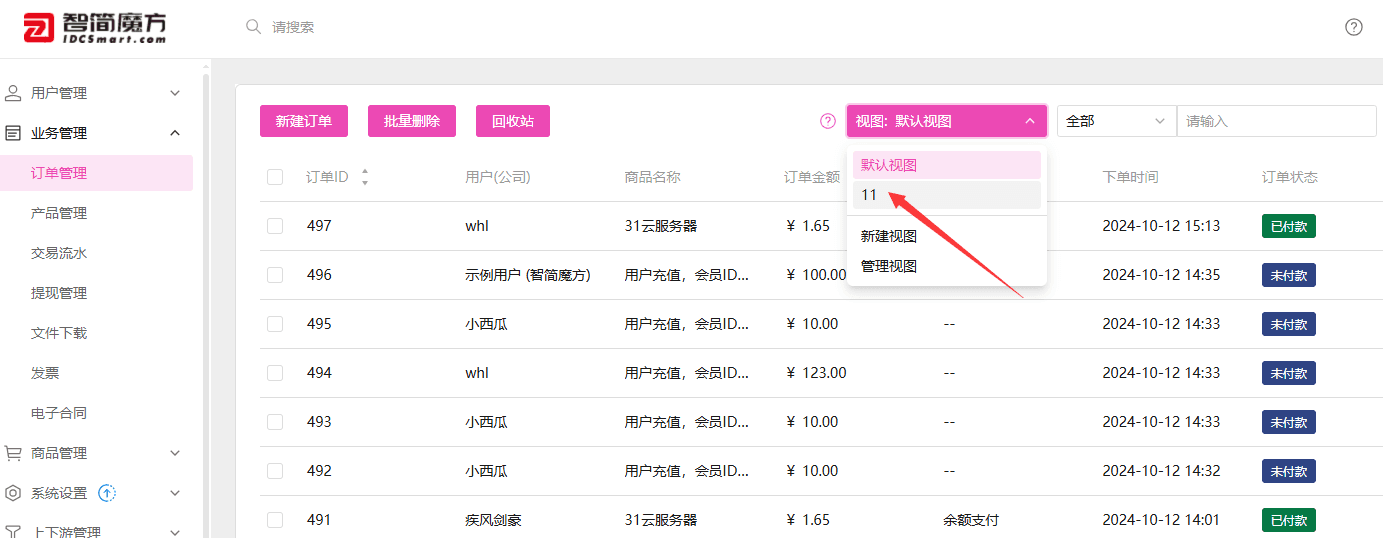Image resolution: width=1383 pixels, height=538 pixels.
Task: Open 订单管理 in the sidebar
Action: pyautogui.click(x=96, y=173)
